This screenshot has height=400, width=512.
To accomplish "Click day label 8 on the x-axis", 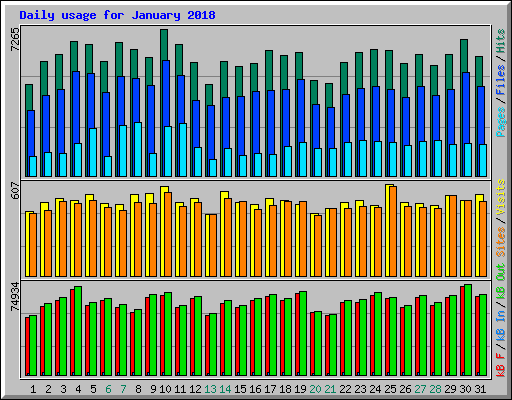I will (138, 389).
